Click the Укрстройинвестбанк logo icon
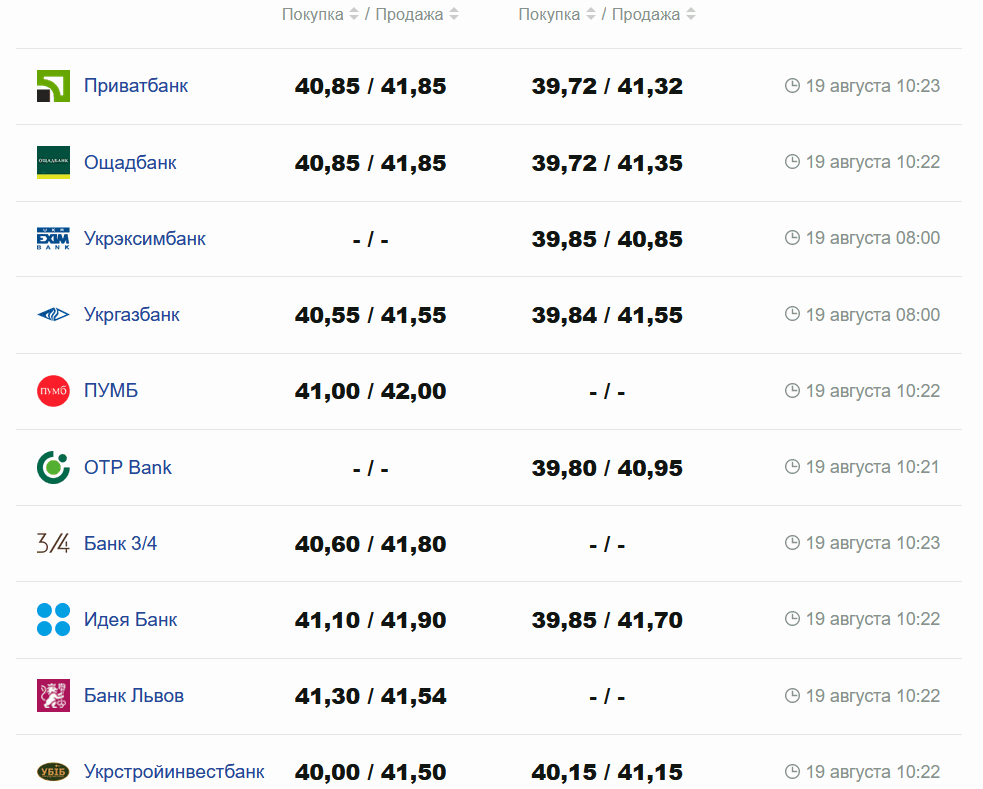 pyautogui.click(x=53, y=772)
